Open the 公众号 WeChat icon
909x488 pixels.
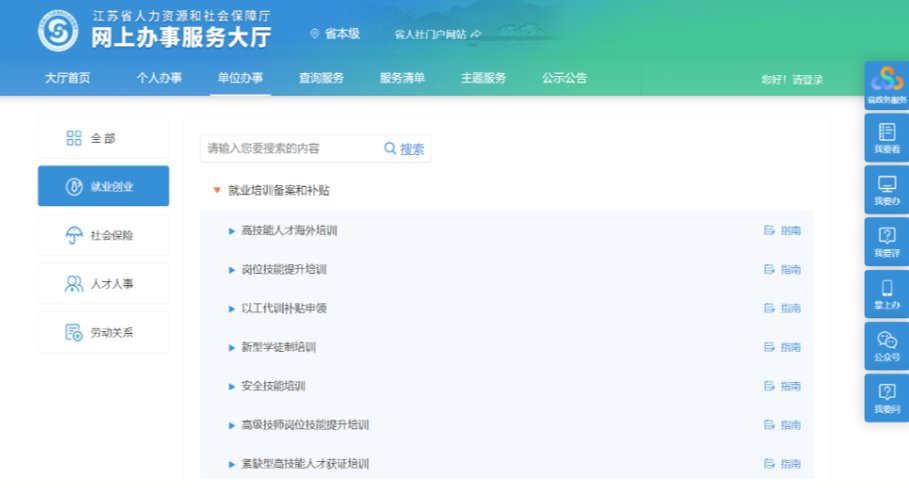click(x=886, y=345)
